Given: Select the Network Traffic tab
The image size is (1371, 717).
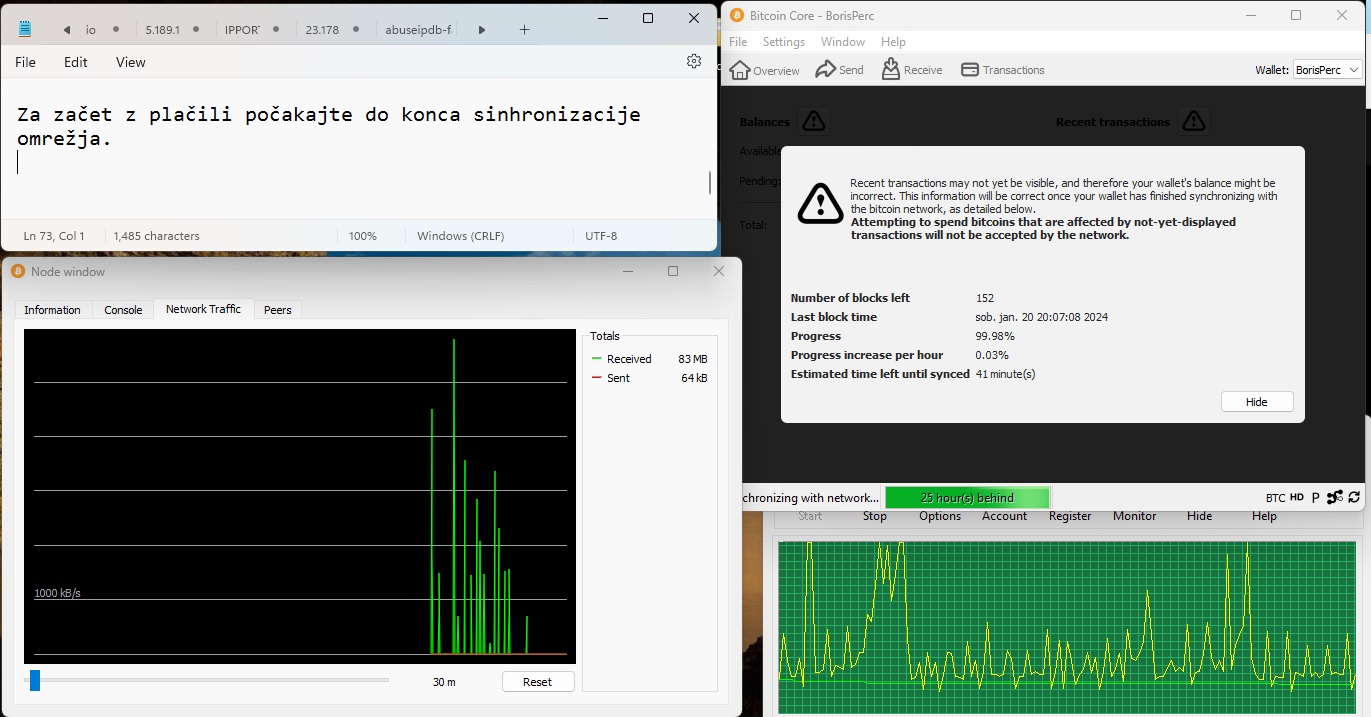Looking at the screenshot, I should (203, 309).
